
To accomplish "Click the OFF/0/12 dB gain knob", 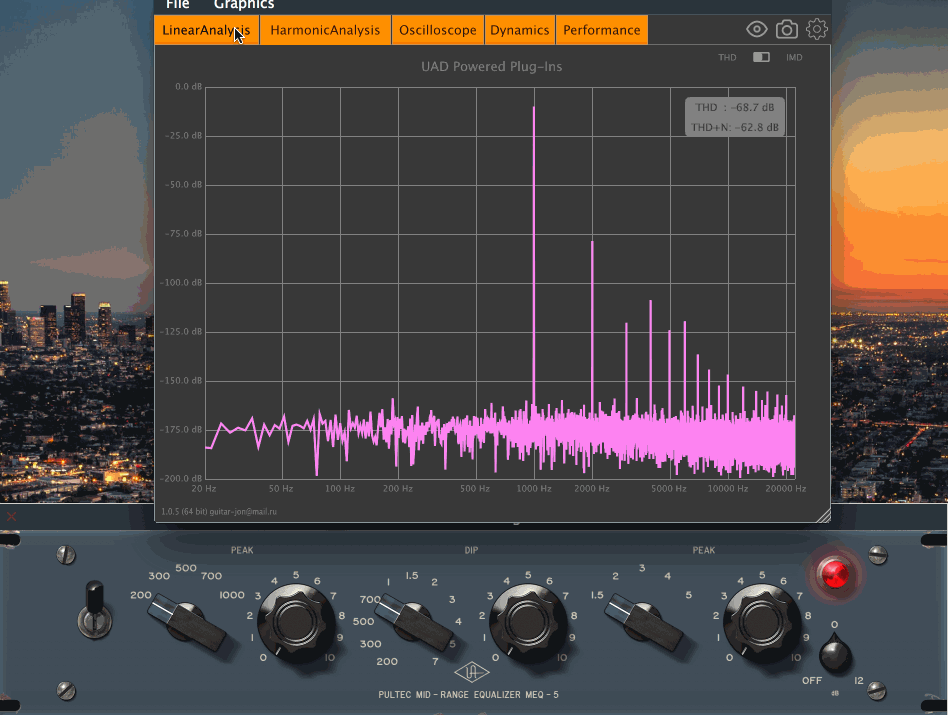I will (x=836, y=653).
